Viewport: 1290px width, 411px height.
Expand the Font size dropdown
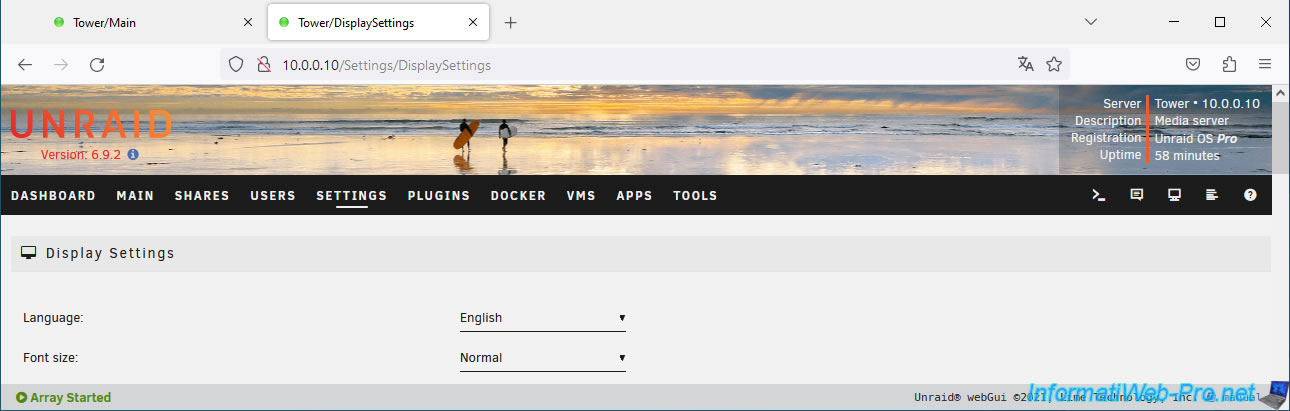542,358
